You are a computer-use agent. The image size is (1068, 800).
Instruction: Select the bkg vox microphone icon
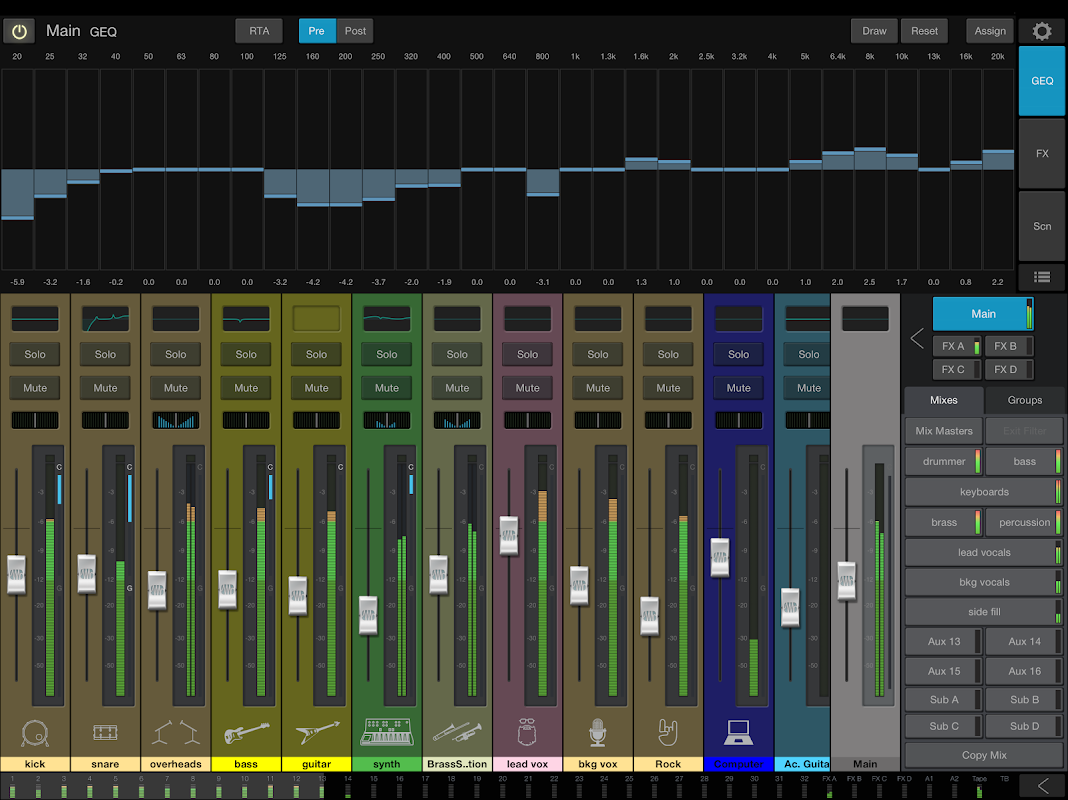(x=598, y=732)
